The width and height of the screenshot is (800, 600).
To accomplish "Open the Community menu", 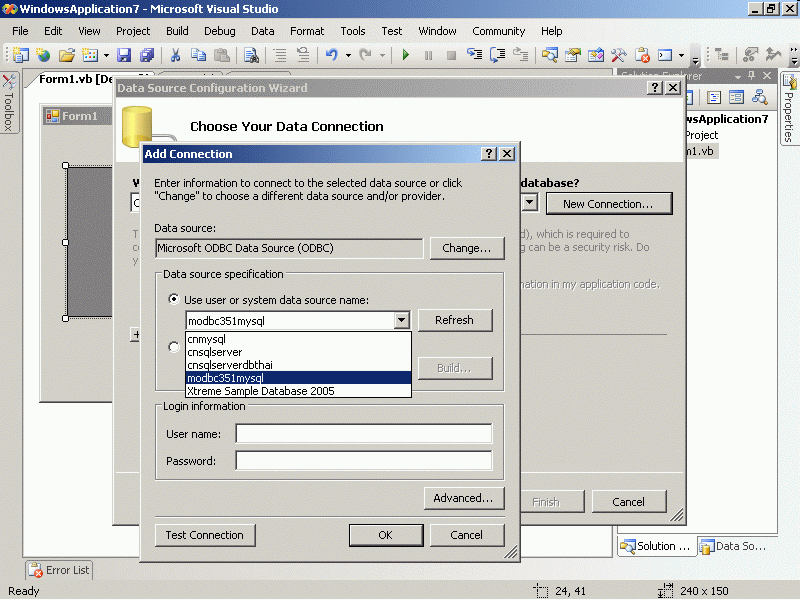I will [x=498, y=31].
